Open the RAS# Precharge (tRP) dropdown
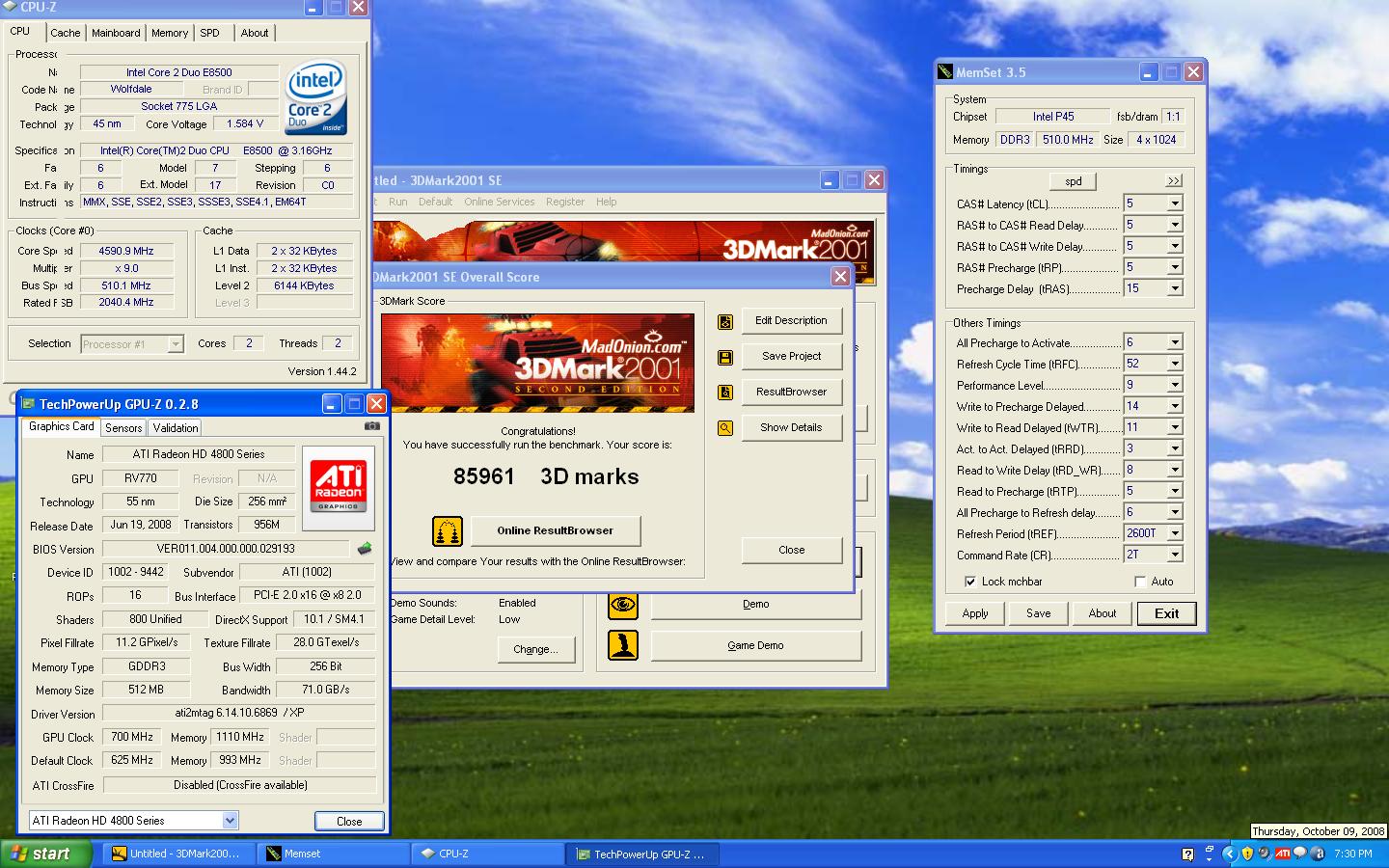Image resolution: width=1389 pixels, height=868 pixels. point(1175,267)
